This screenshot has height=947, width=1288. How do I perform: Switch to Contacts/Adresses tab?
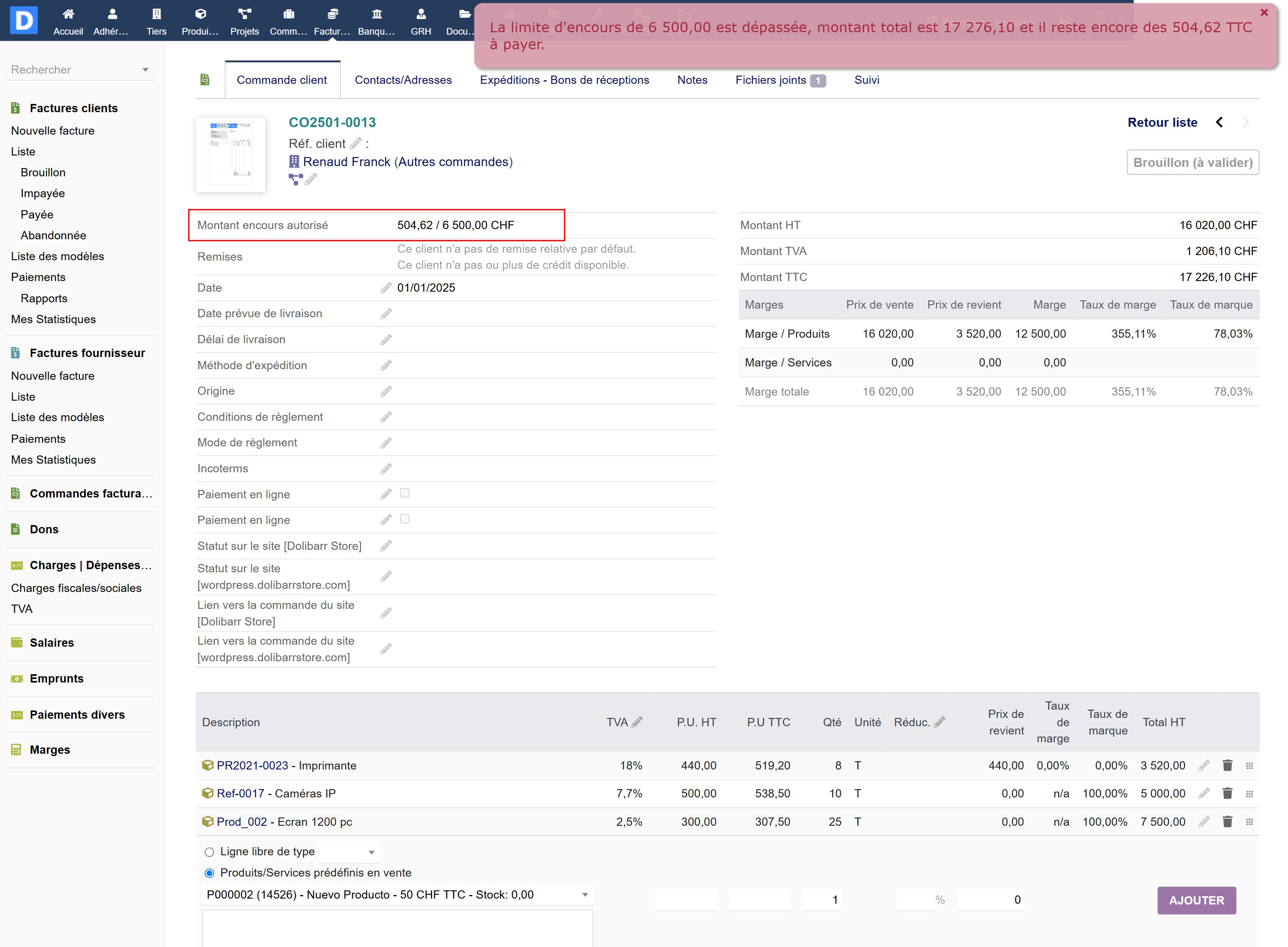[403, 80]
